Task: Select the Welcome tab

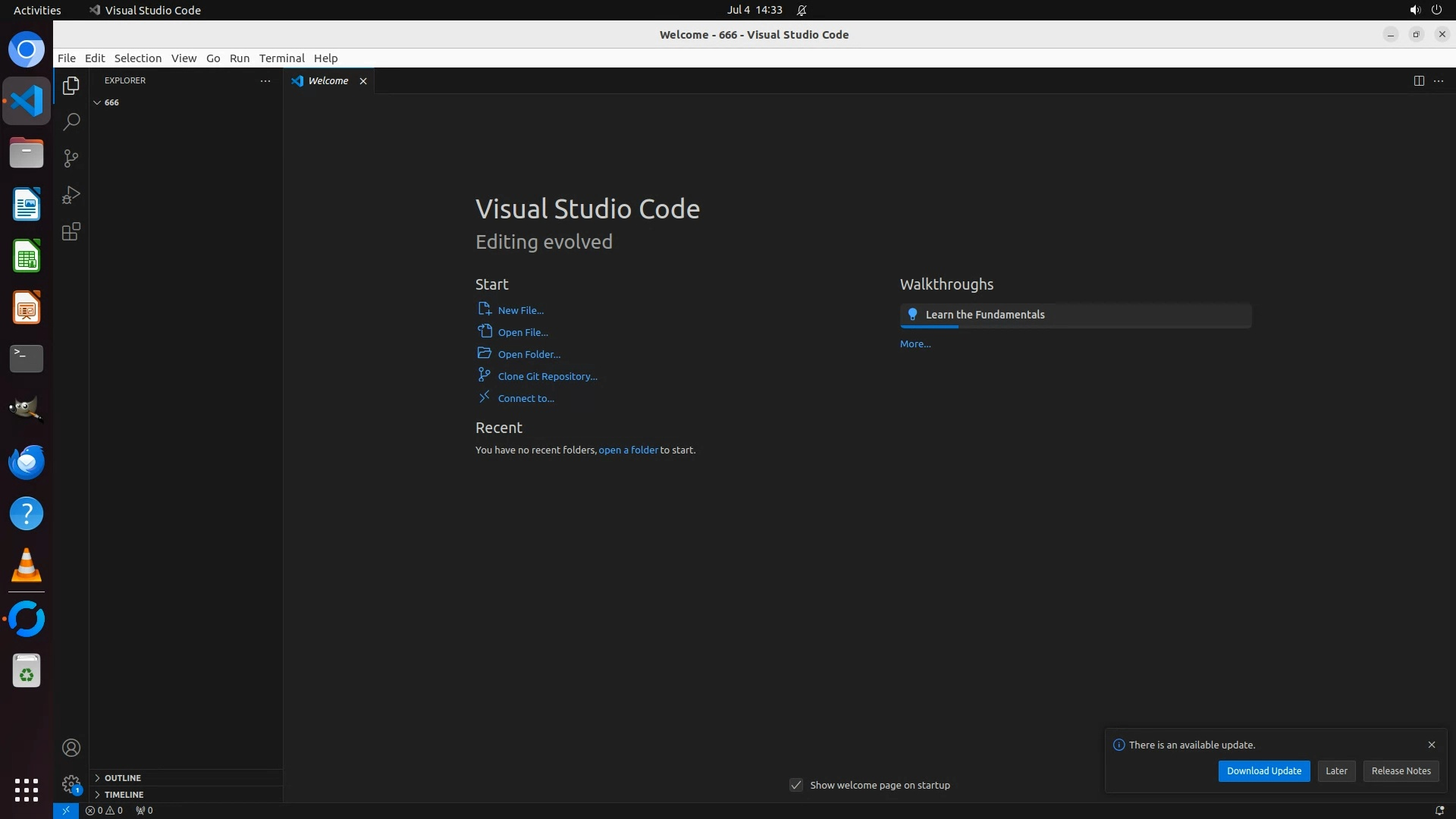Action: coord(328,80)
